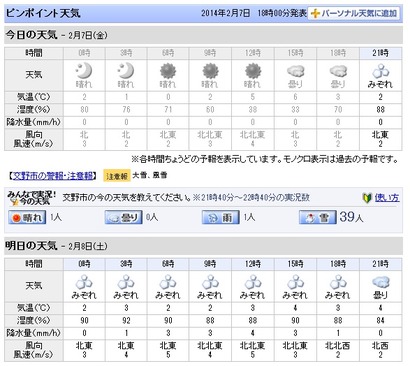Report 雪 as current weather
Viewport: 410px width, 366px height.
pyautogui.click(x=318, y=218)
